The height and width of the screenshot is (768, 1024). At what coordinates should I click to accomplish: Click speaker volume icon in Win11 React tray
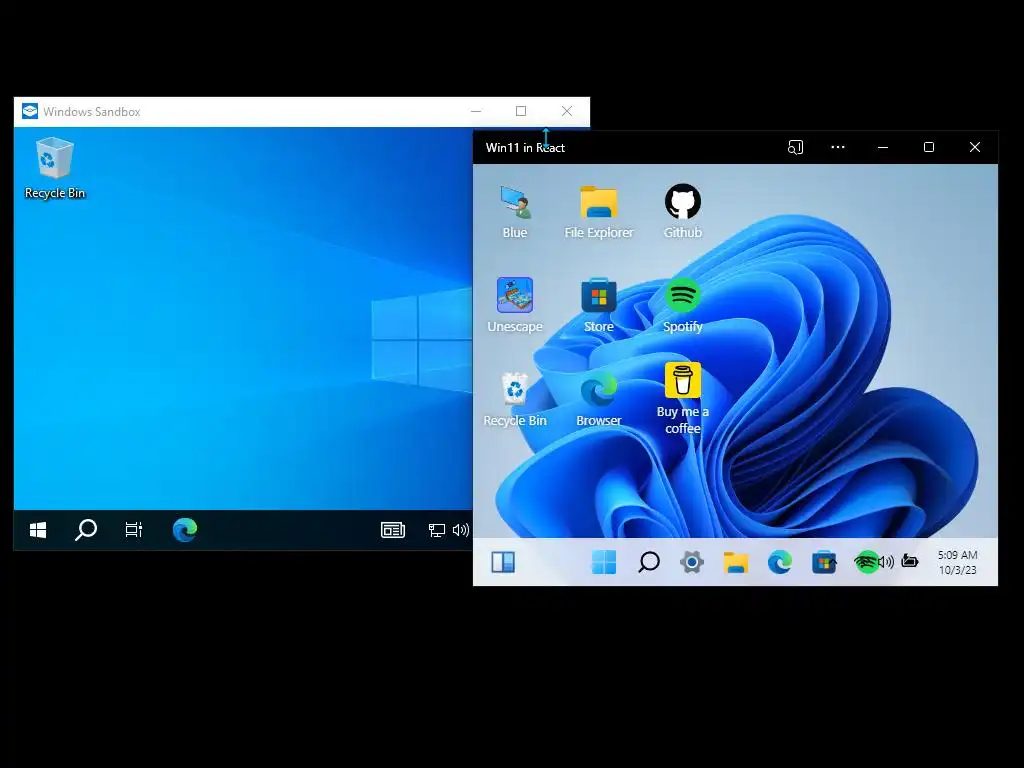click(x=886, y=562)
